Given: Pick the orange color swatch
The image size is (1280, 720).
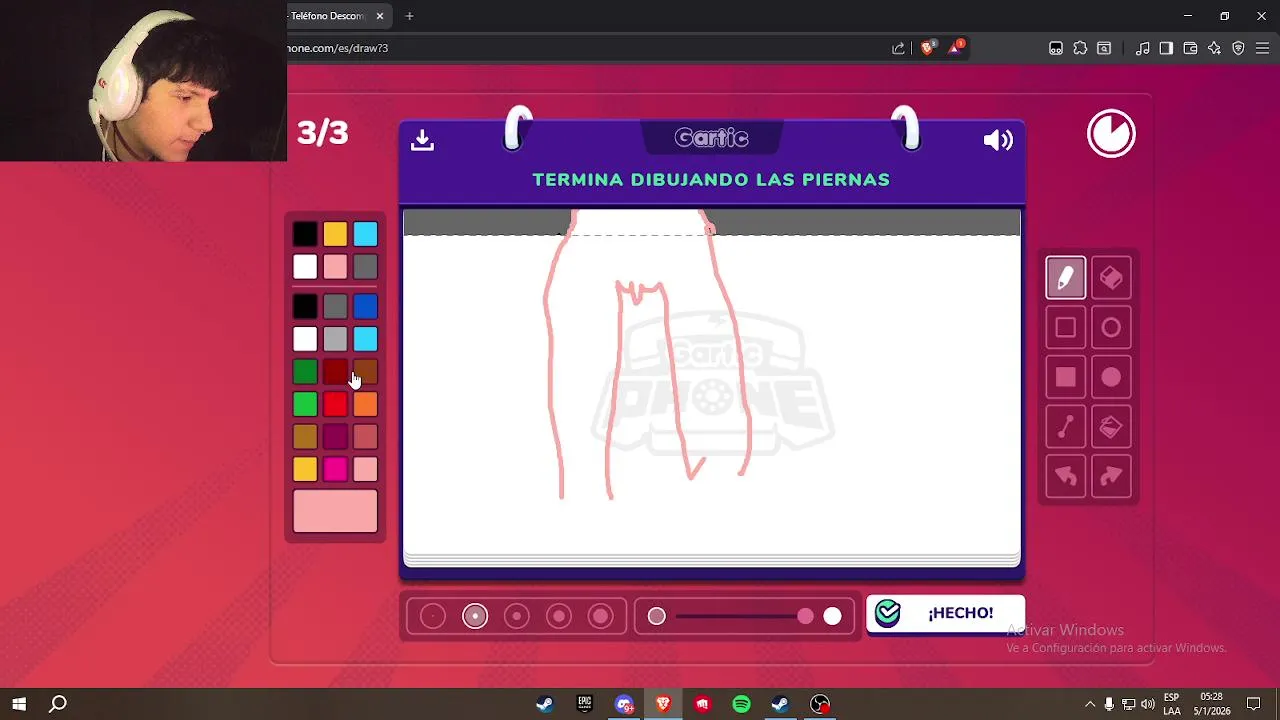Looking at the screenshot, I should coord(365,404).
